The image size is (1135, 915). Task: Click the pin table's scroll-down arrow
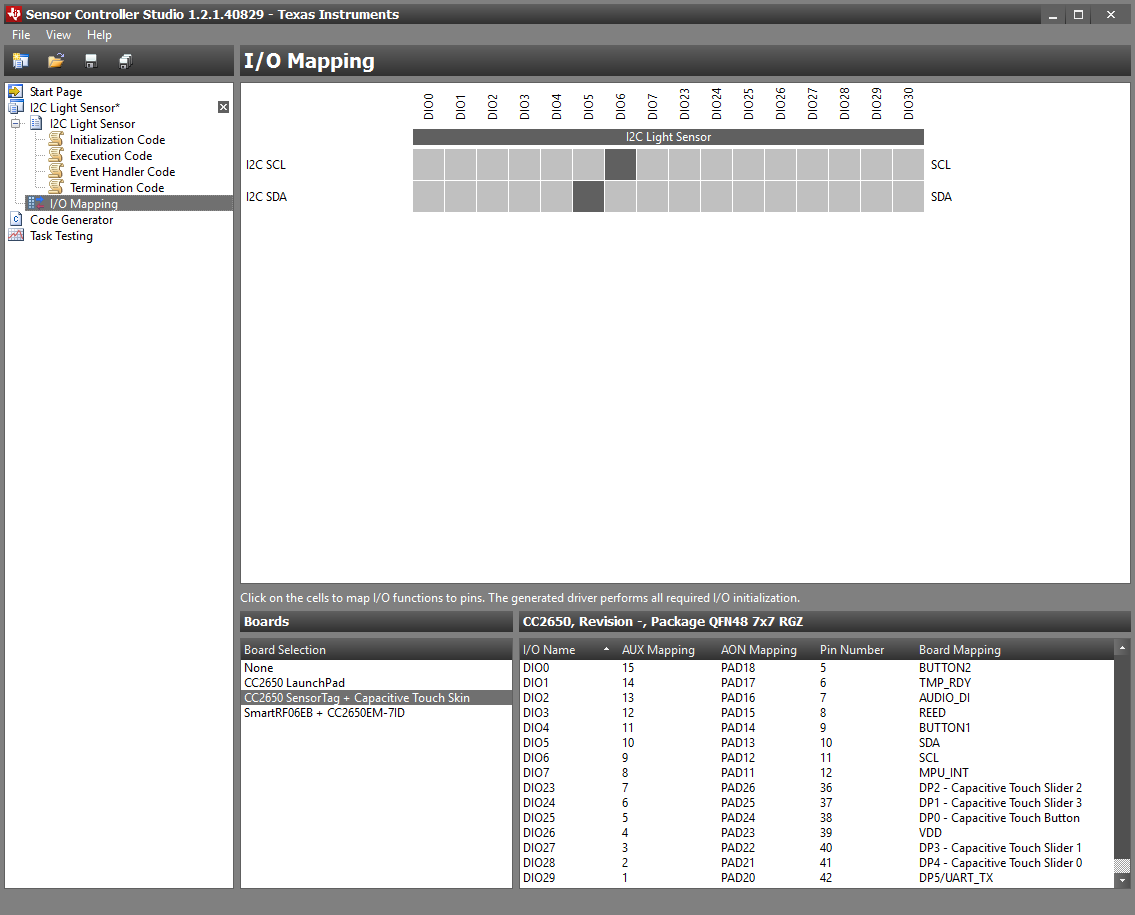click(x=1122, y=880)
